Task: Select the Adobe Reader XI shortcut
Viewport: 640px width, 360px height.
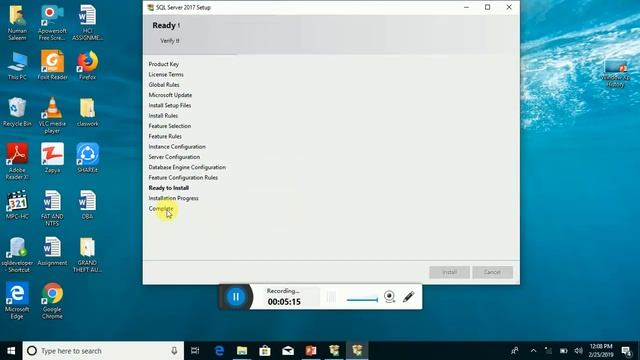Action: pos(17,162)
